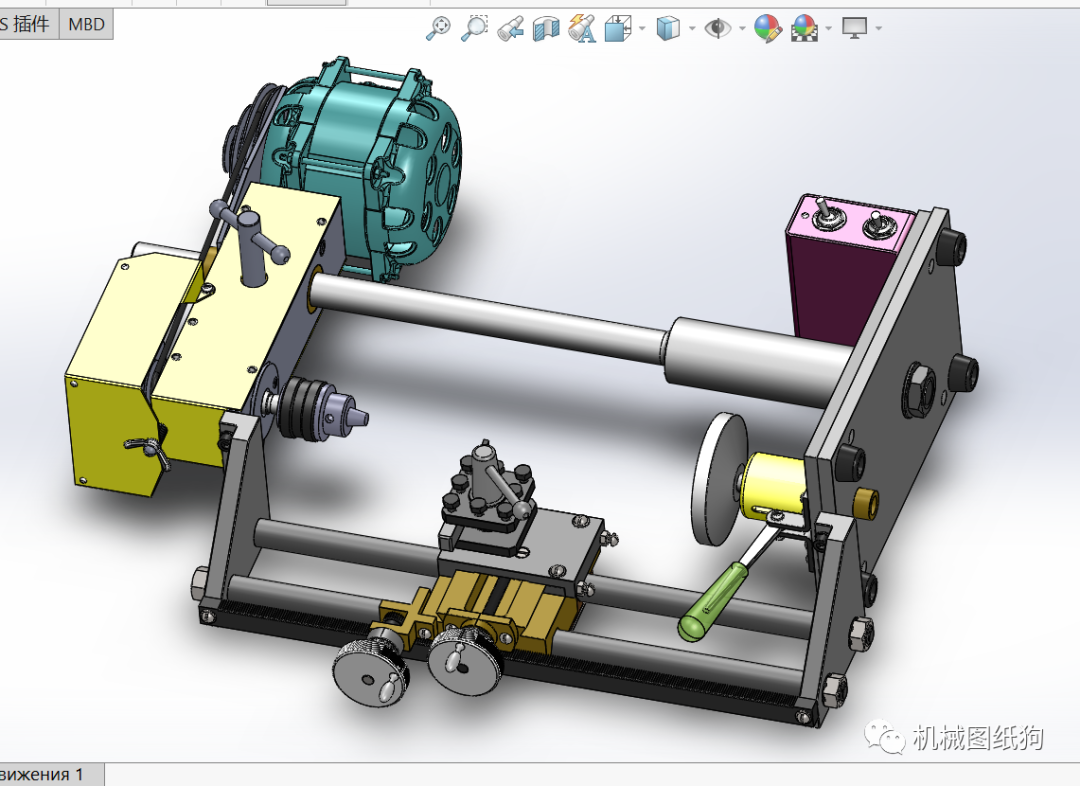Viewport: 1080px width, 786px height.
Task: Open Edit Appearance color ball tool
Action: point(767,29)
